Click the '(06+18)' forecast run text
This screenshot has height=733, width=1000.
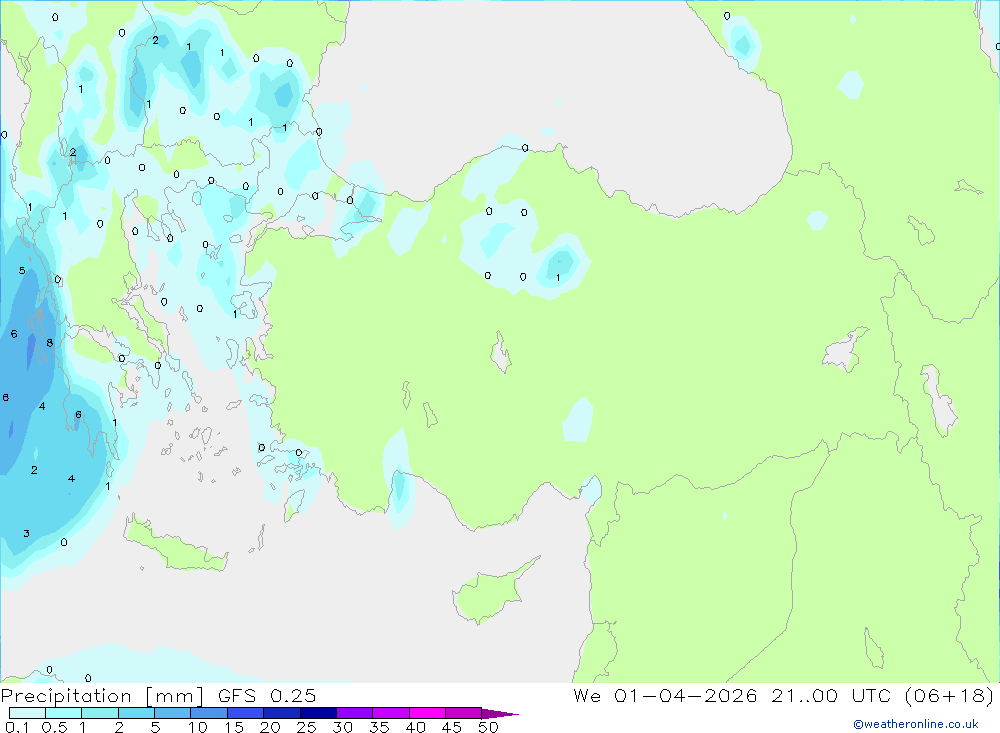[950, 695]
